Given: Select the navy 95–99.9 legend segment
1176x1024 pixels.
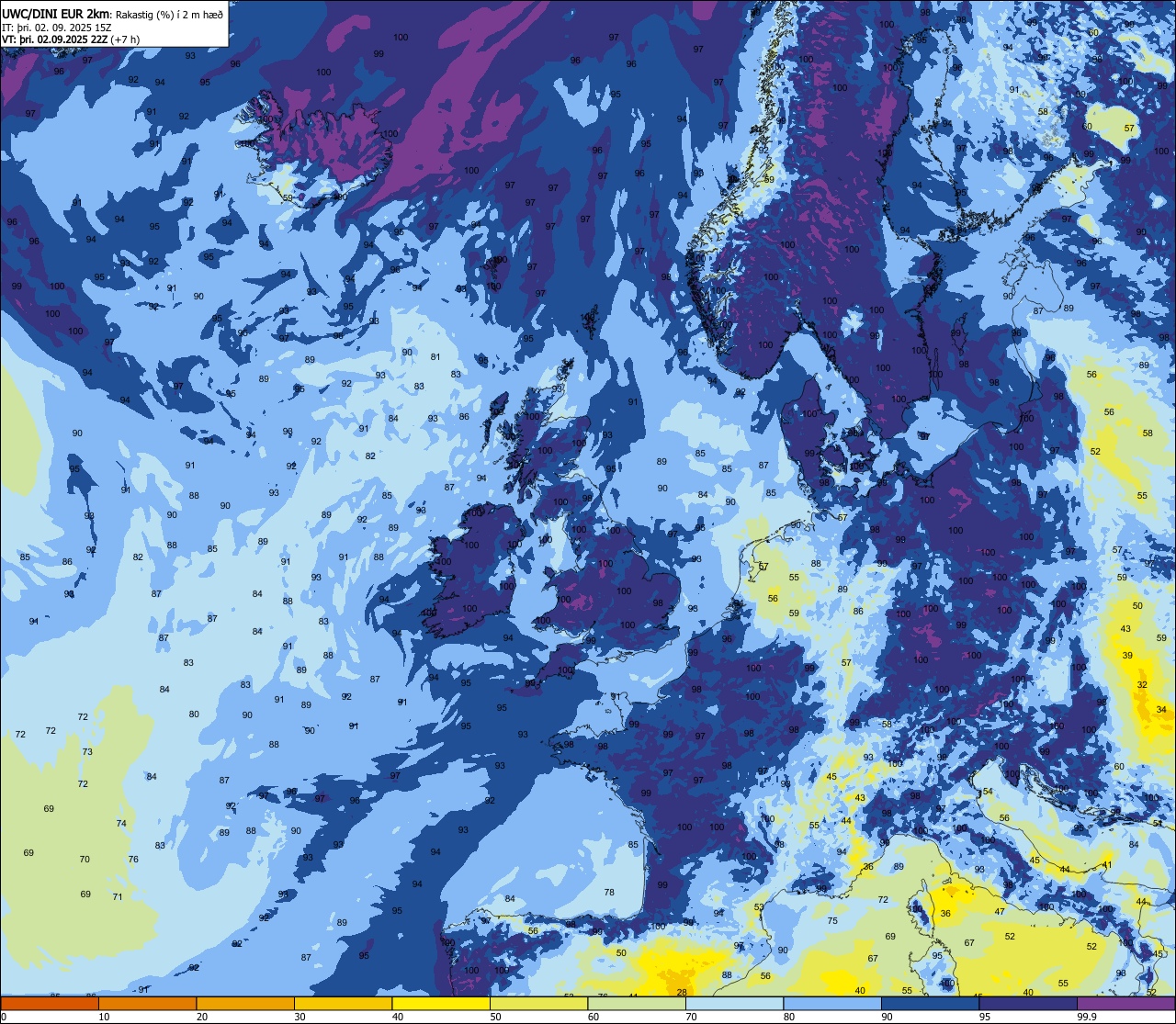Looking at the screenshot, I should 1028,1003.
